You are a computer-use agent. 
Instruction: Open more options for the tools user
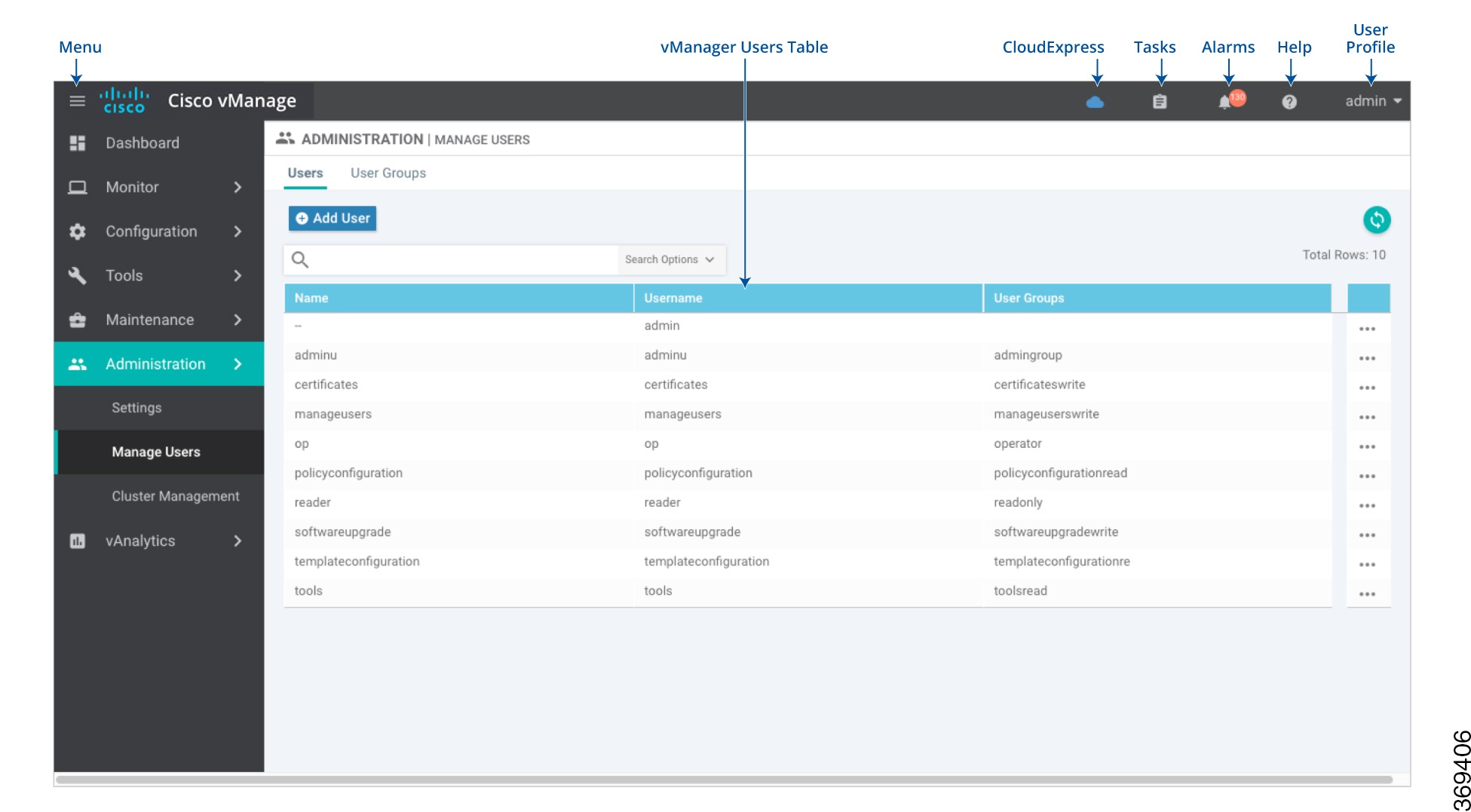tap(1368, 593)
